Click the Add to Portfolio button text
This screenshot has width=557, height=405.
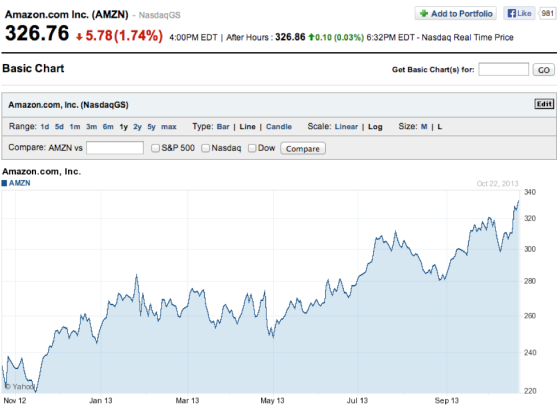(462, 14)
